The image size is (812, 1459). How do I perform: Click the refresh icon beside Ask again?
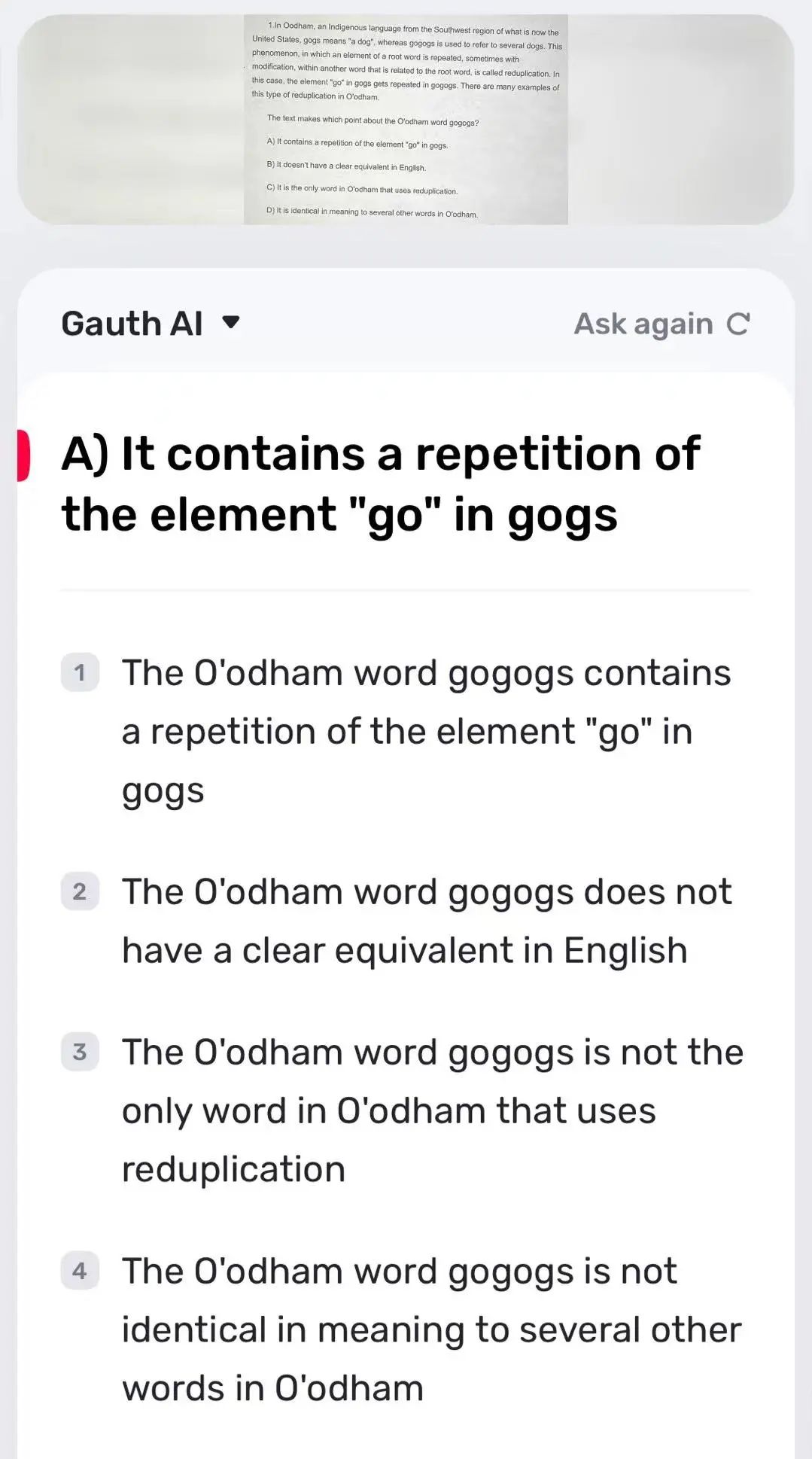coord(737,324)
